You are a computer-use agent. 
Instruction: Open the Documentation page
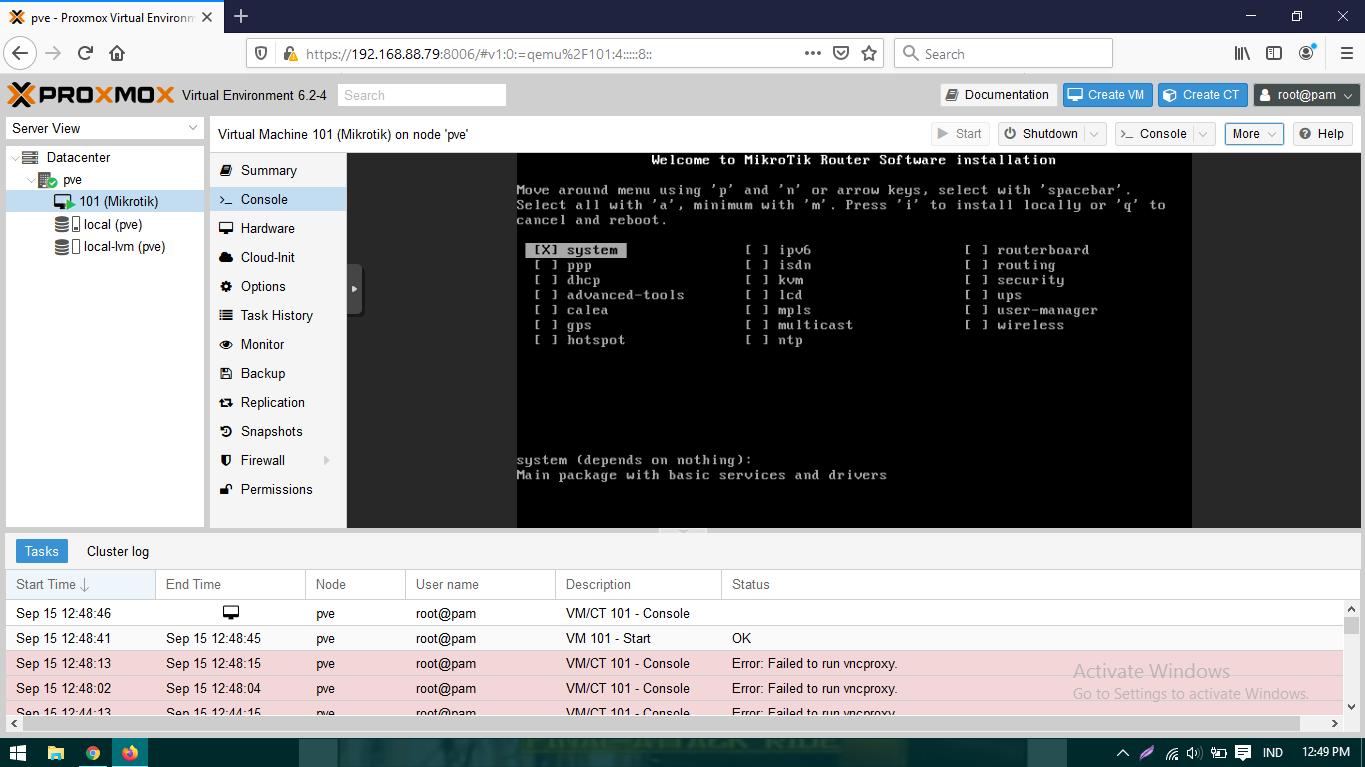pos(997,94)
